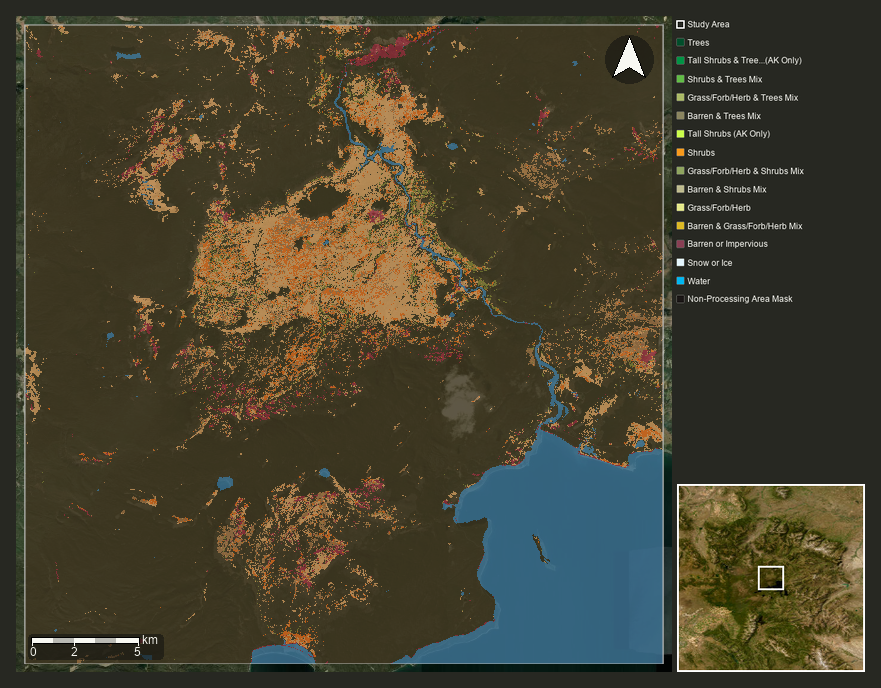Click the white extent box in inset map

(771, 578)
